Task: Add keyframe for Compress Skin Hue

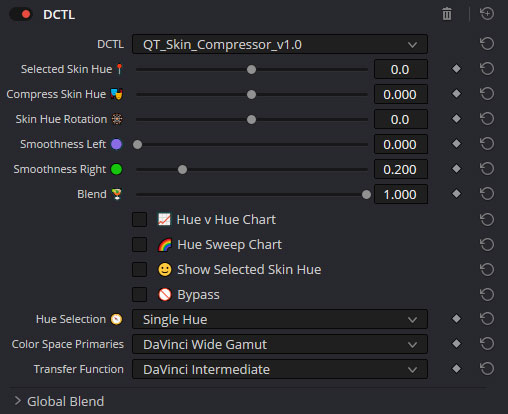Action: tap(456, 94)
